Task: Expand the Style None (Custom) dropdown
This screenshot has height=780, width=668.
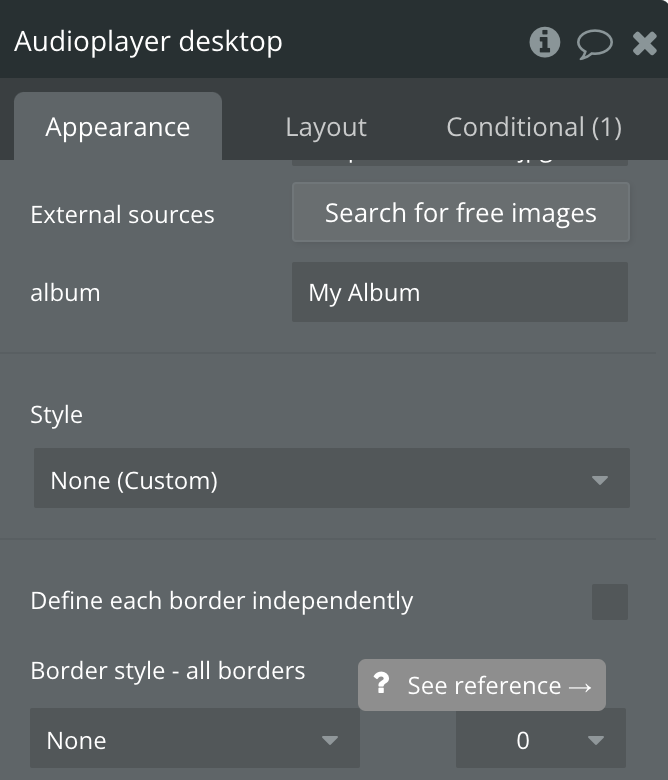Action: pyautogui.click(x=332, y=478)
